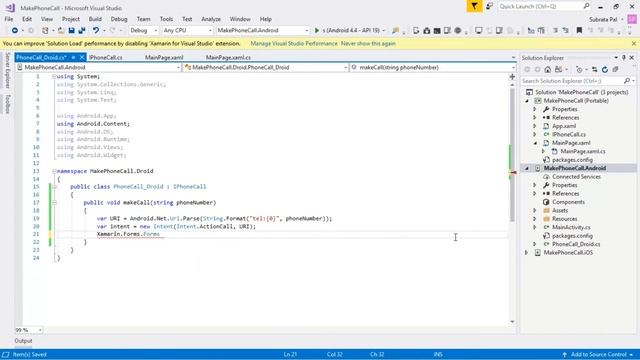The width and height of the screenshot is (640, 360).
Task: Click Sync with Active Document icon
Action: pos(594,70)
